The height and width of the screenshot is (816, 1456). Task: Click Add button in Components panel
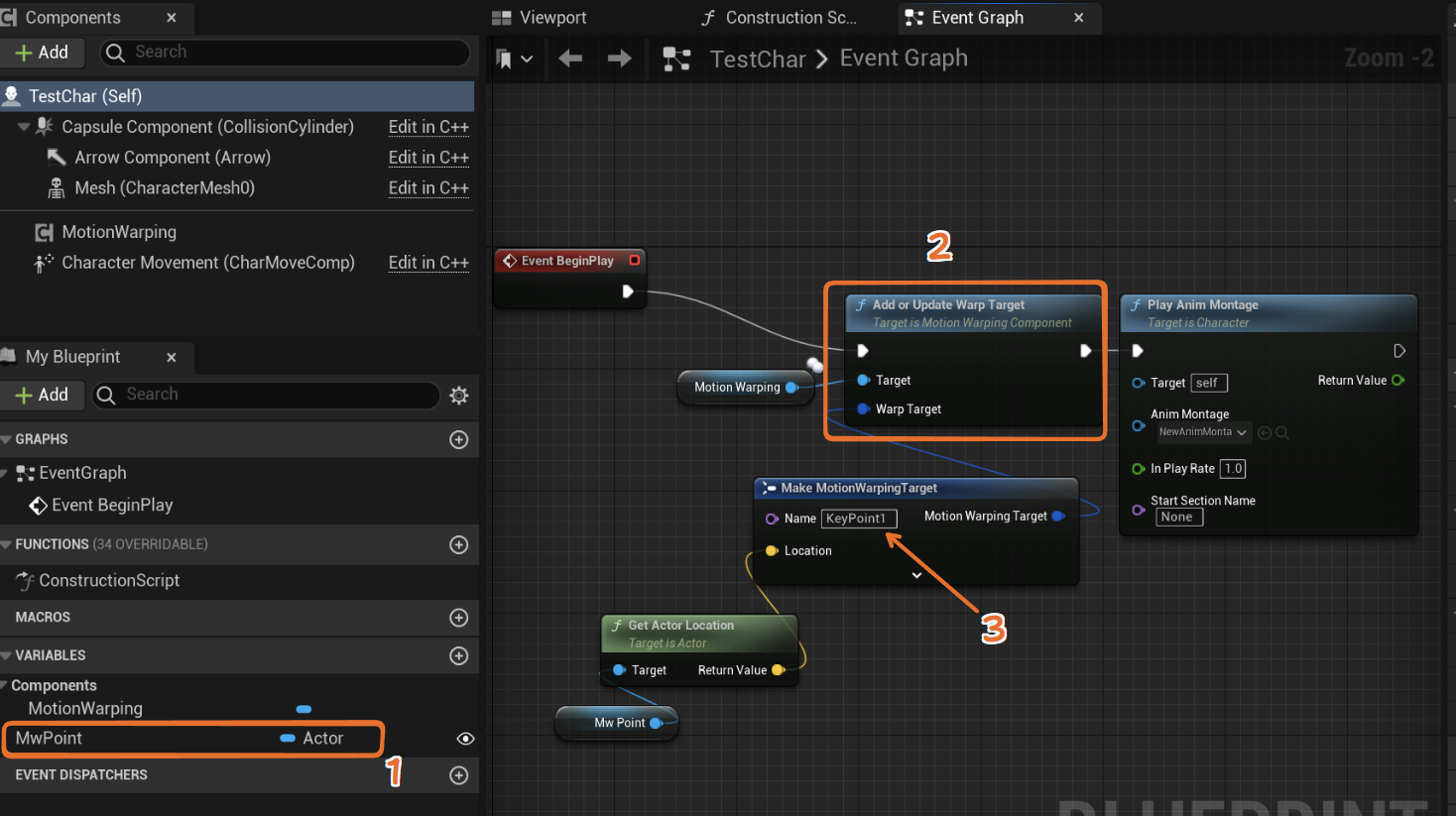pyautogui.click(x=43, y=53)
